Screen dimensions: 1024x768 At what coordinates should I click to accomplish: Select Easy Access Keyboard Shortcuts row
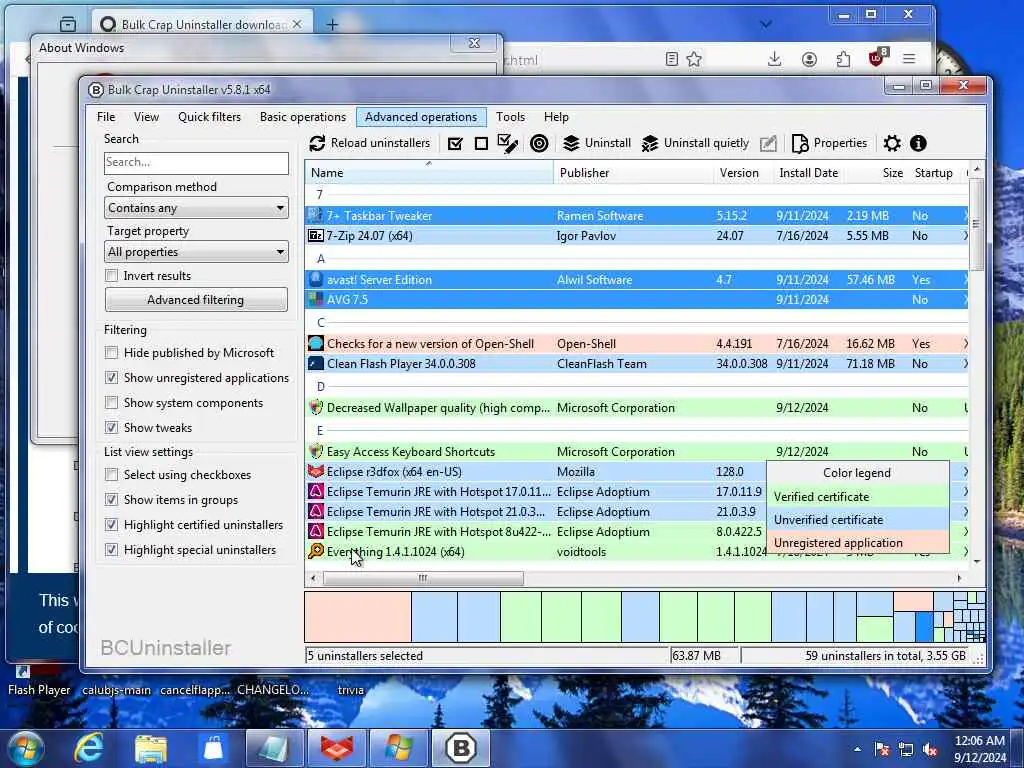[x=637, y=452]
